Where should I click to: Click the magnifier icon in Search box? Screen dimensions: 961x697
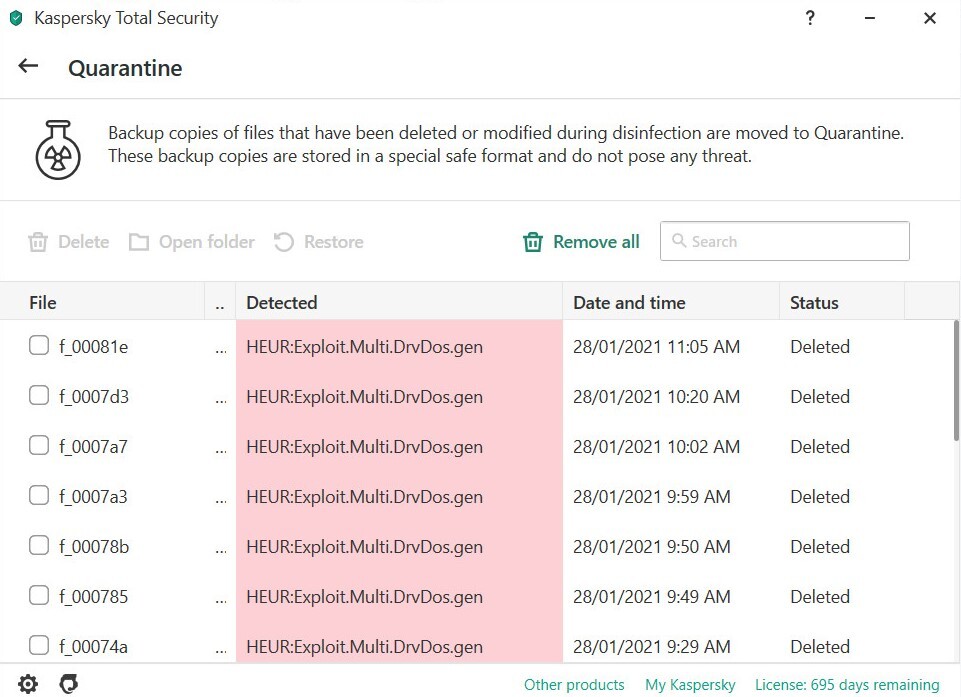point(678,240)
